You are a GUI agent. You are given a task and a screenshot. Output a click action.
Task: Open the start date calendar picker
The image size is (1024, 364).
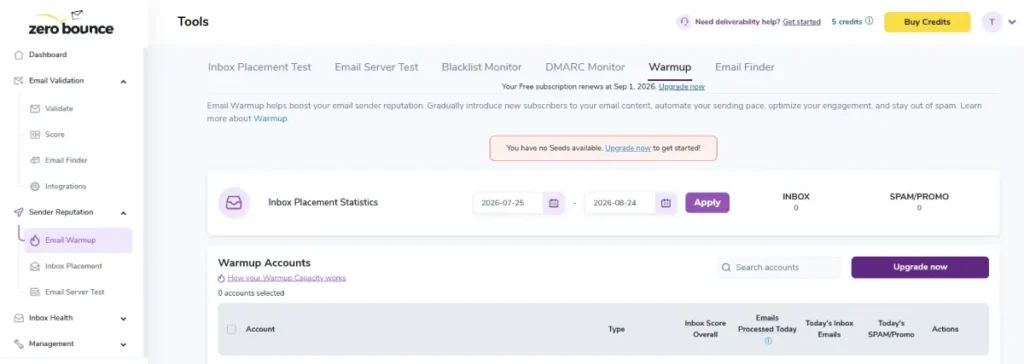click(x=553, y=203)
